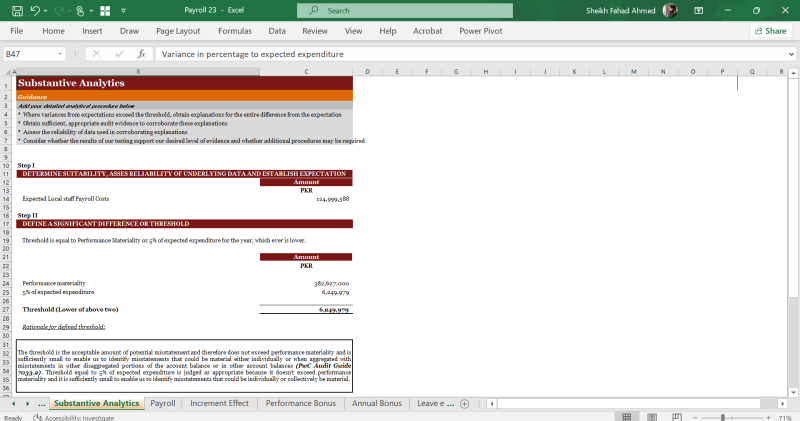
Task: Click the horizontal scrollbar right arrow
Action: tap(782, 404)
